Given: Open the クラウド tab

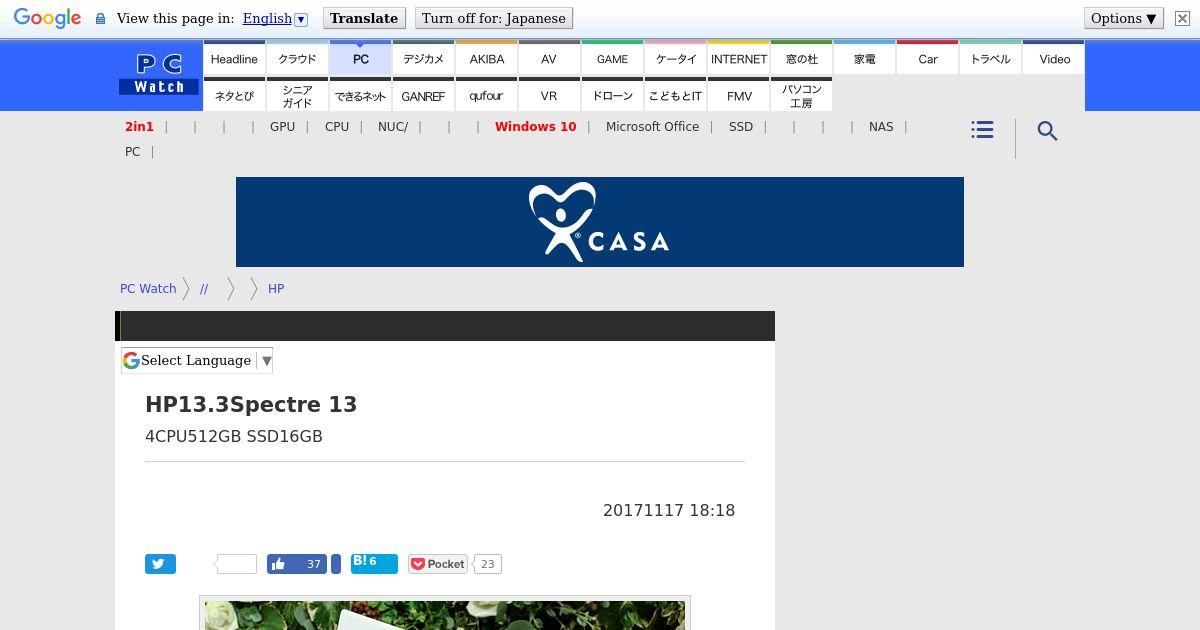Looking at the screenshot, I should click(x=297, y=58).
